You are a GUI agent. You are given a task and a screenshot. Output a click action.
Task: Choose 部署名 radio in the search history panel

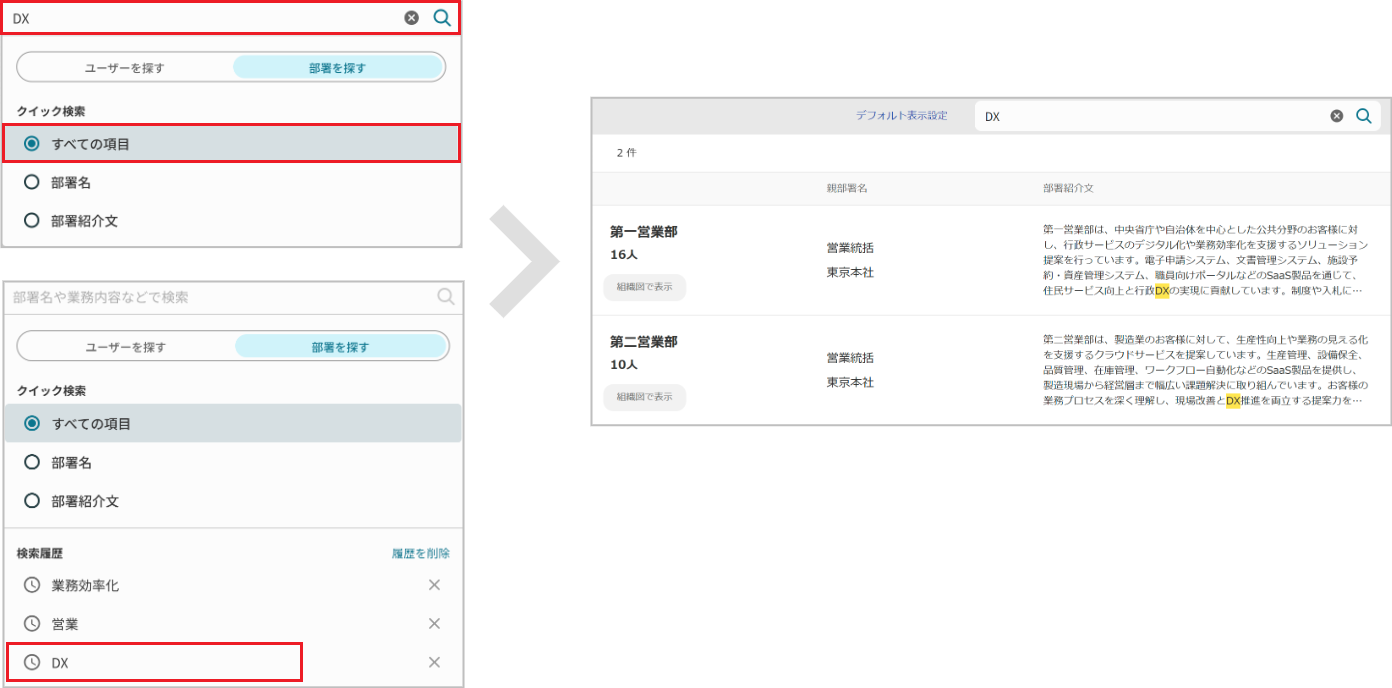32,462
